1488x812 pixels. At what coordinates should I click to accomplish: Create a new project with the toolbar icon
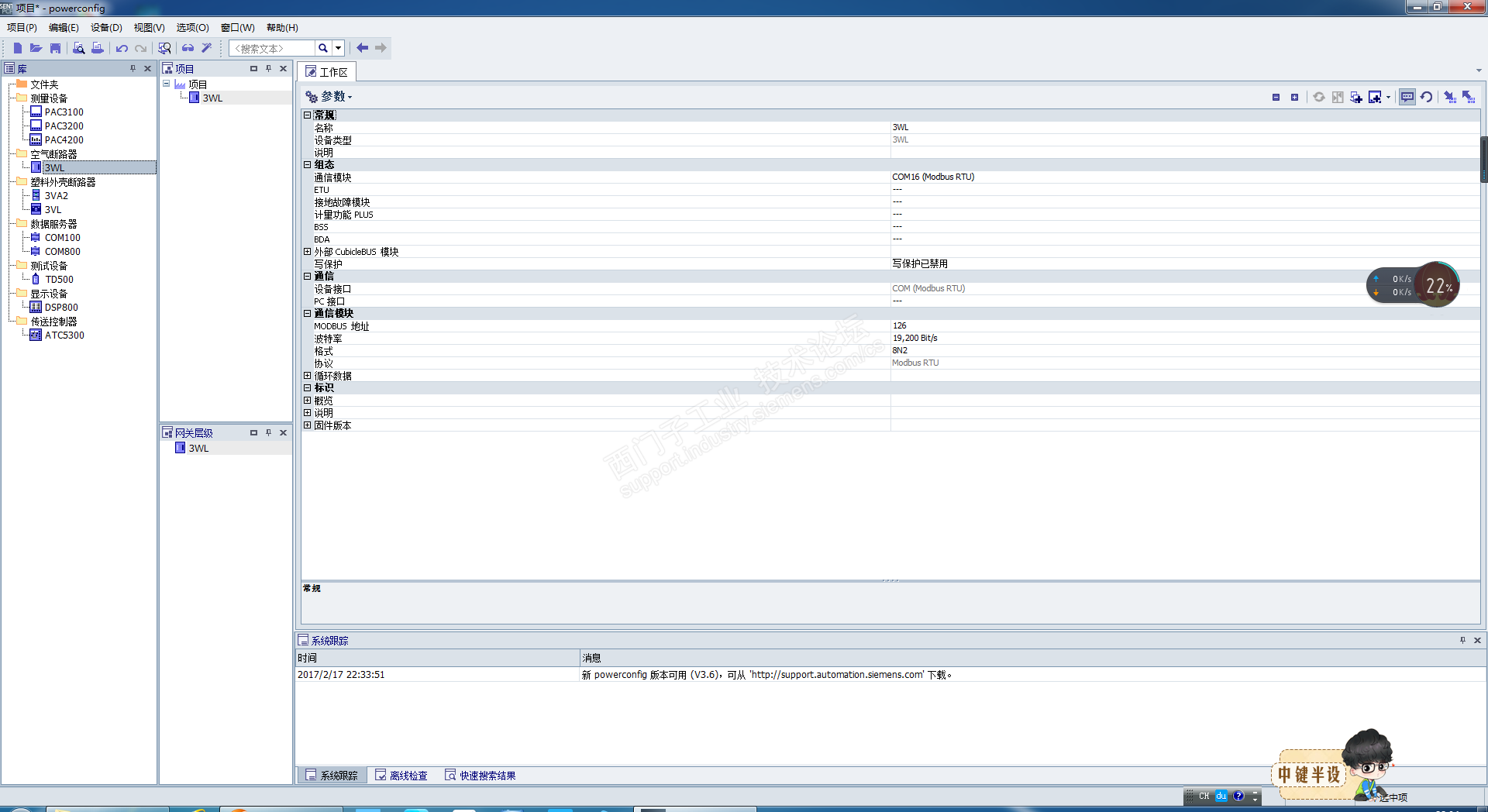(x=18, y=48)
